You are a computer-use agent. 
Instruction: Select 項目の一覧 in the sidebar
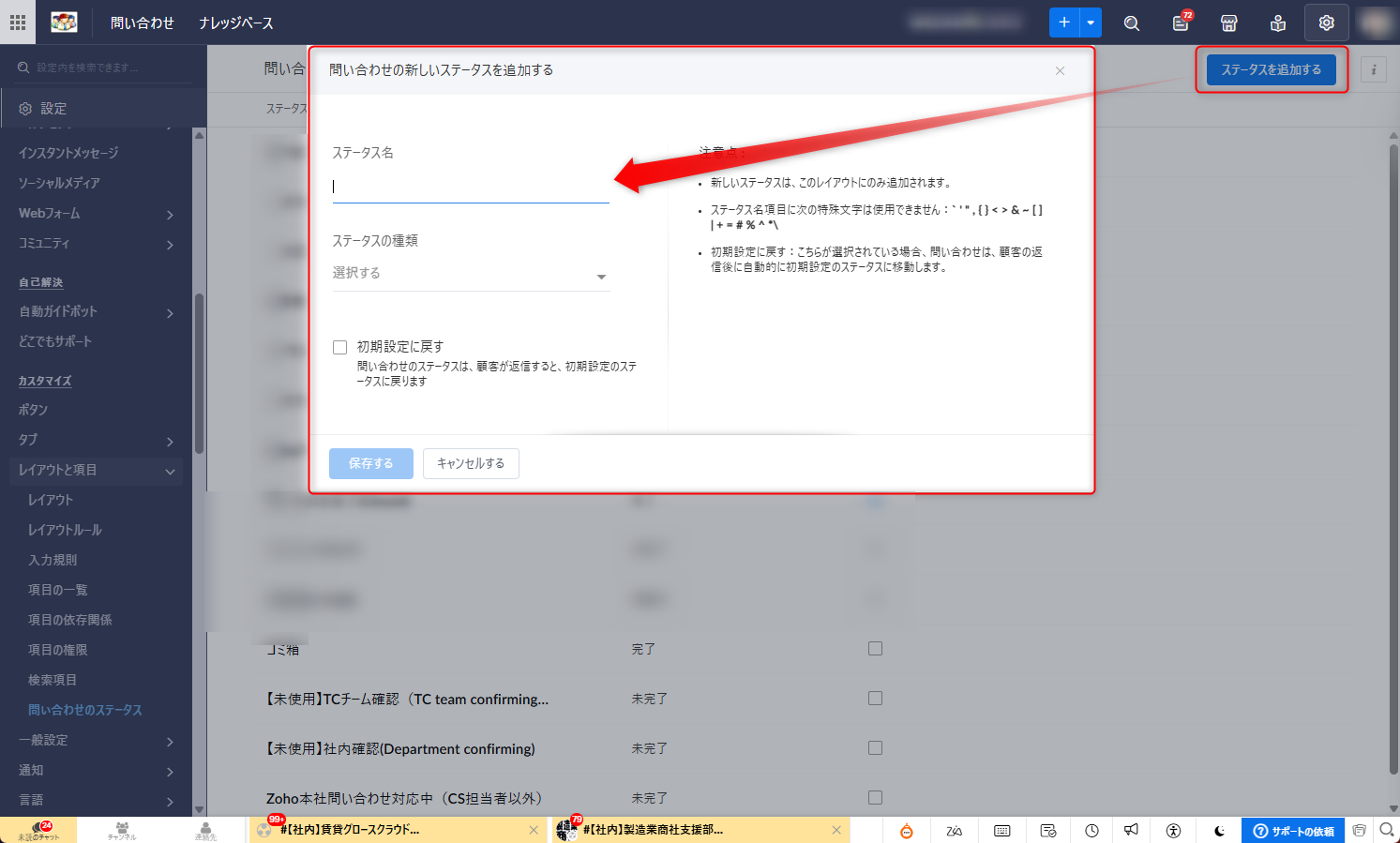58,590
